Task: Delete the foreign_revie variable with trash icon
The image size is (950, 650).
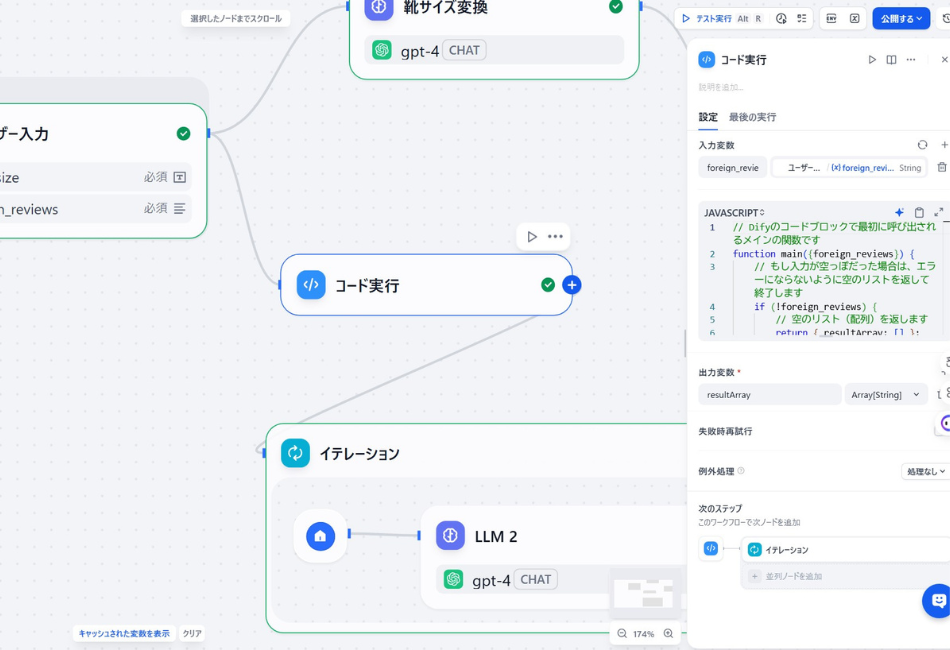Action: (942, 167)
